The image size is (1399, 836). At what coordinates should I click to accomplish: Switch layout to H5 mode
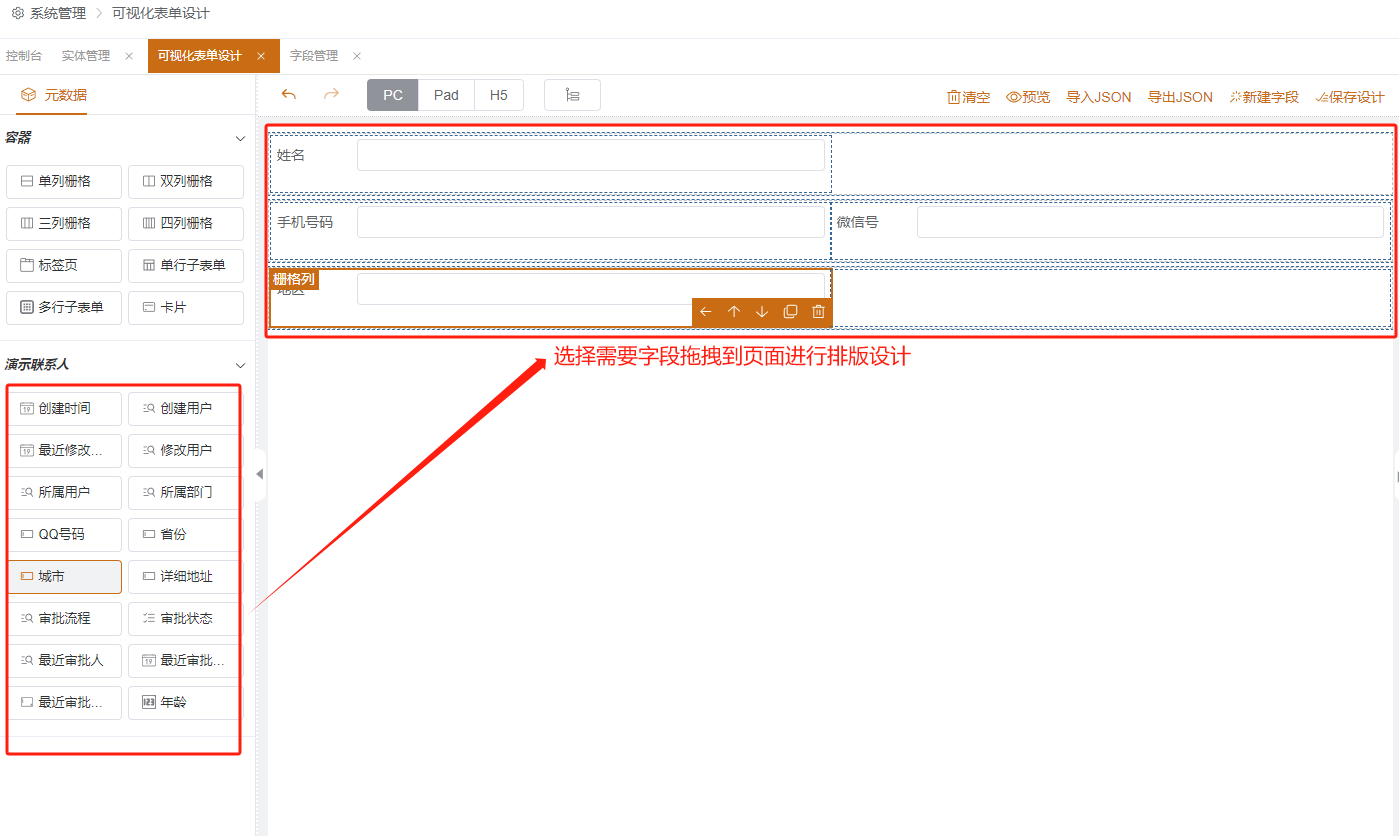coord(498,95)
